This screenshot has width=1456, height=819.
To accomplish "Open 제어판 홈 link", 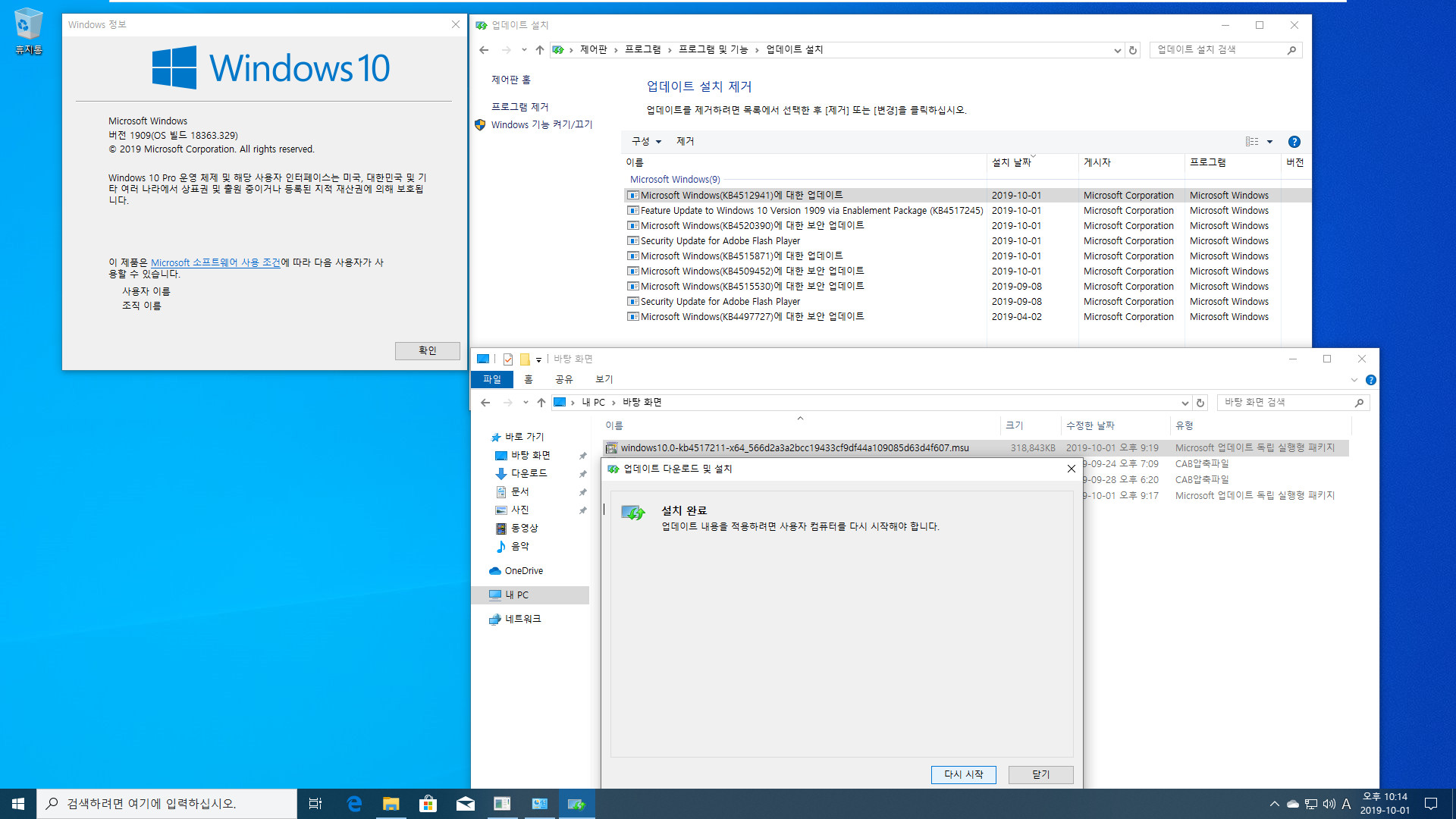I will click(x=510, y=80).
